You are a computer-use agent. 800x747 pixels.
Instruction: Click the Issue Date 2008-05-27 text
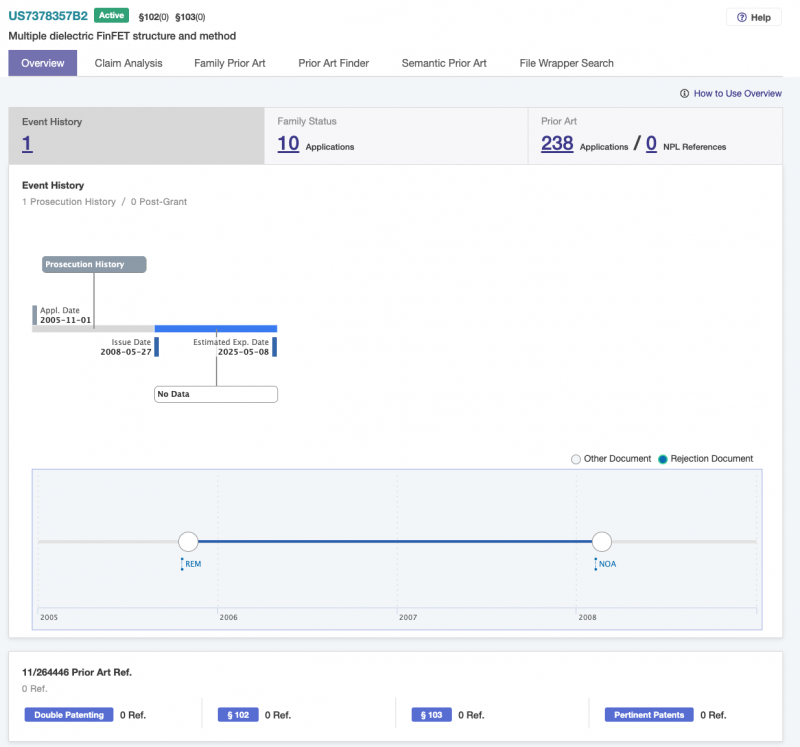click(x=126, y=347)
